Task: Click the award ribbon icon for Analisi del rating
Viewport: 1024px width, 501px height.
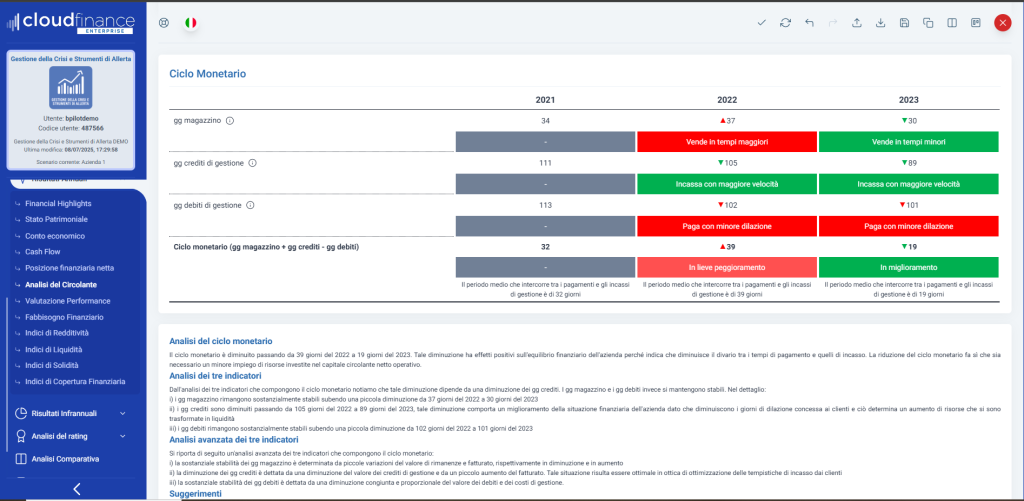Action: (x=20, y=436)
